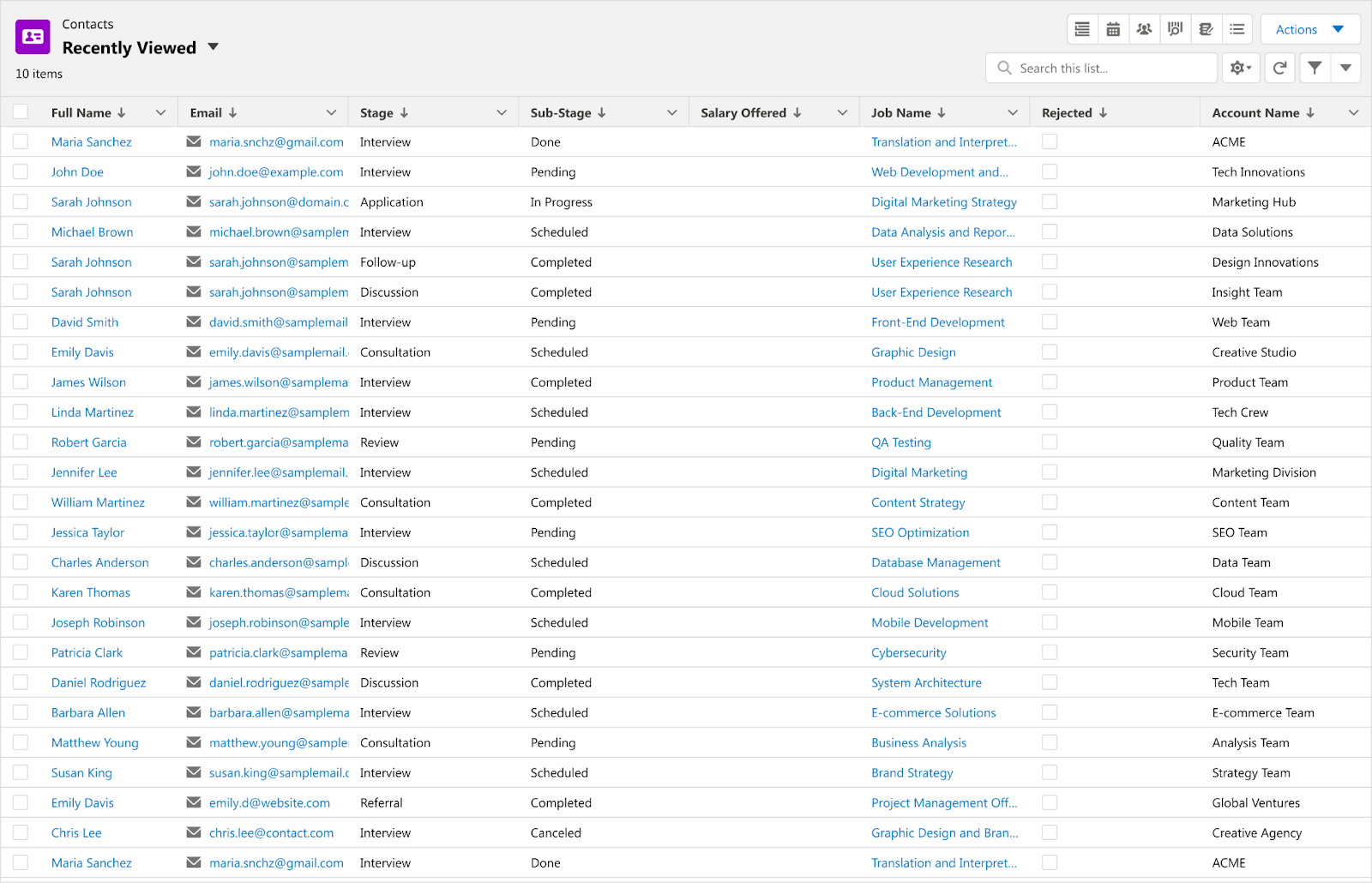
Task: Sort by the Sub-Stage column header
Action: coord(561,113)
